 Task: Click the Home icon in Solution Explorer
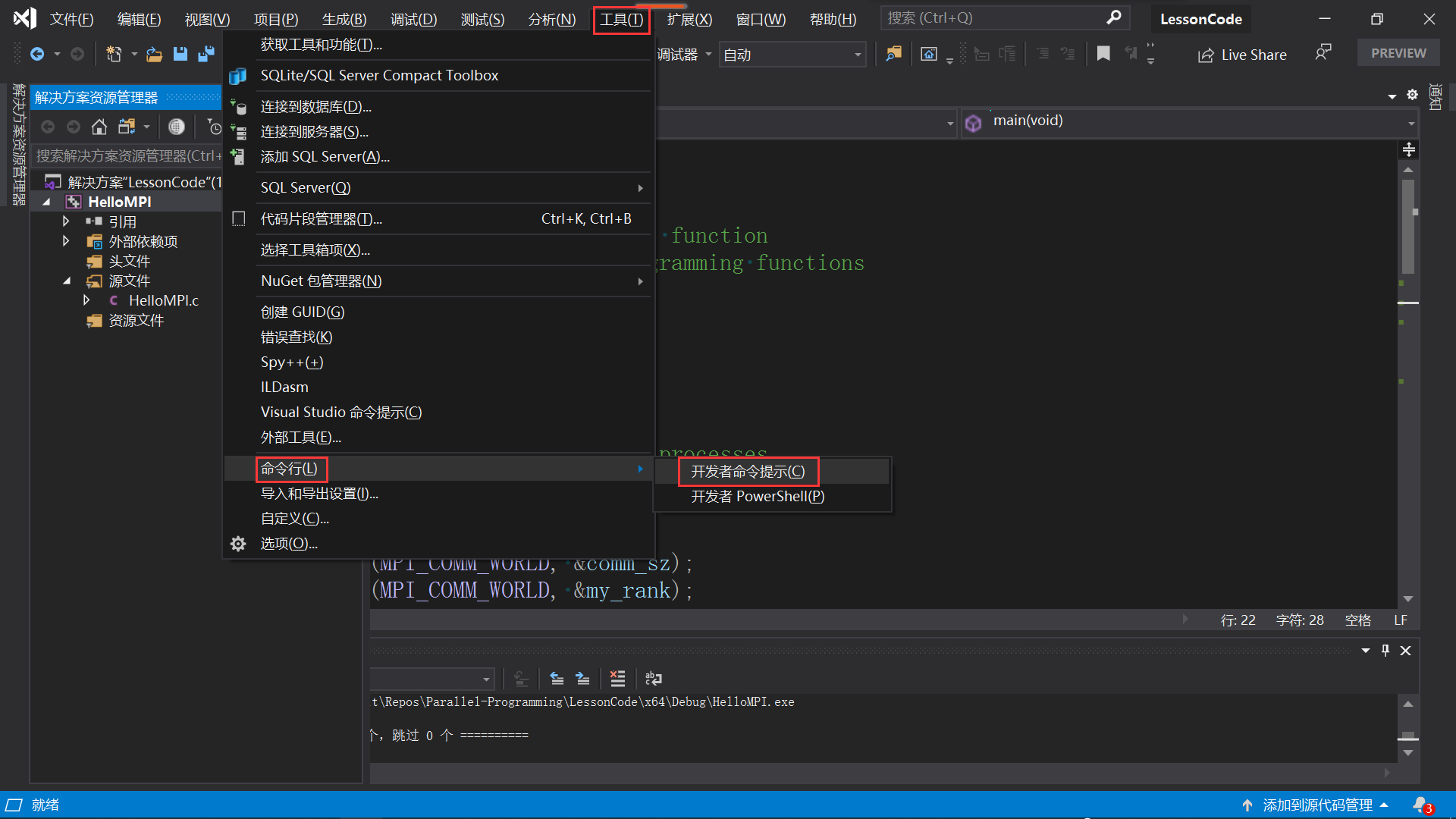(x=99, y=127)
